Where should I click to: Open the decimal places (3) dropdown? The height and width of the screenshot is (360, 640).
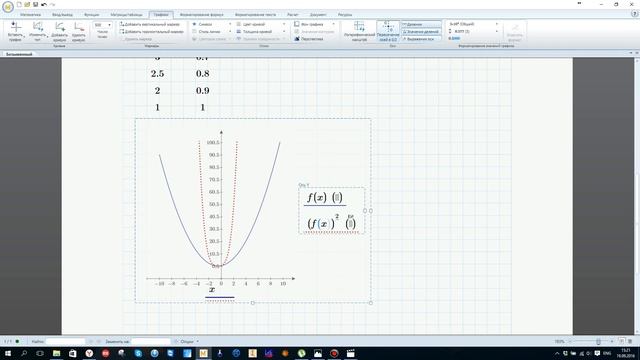tap(473, 31)
